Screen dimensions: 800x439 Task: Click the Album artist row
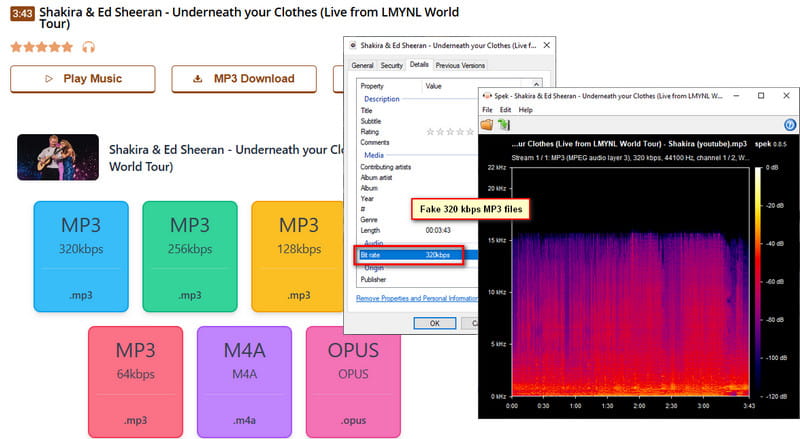[x=417, y=178]
